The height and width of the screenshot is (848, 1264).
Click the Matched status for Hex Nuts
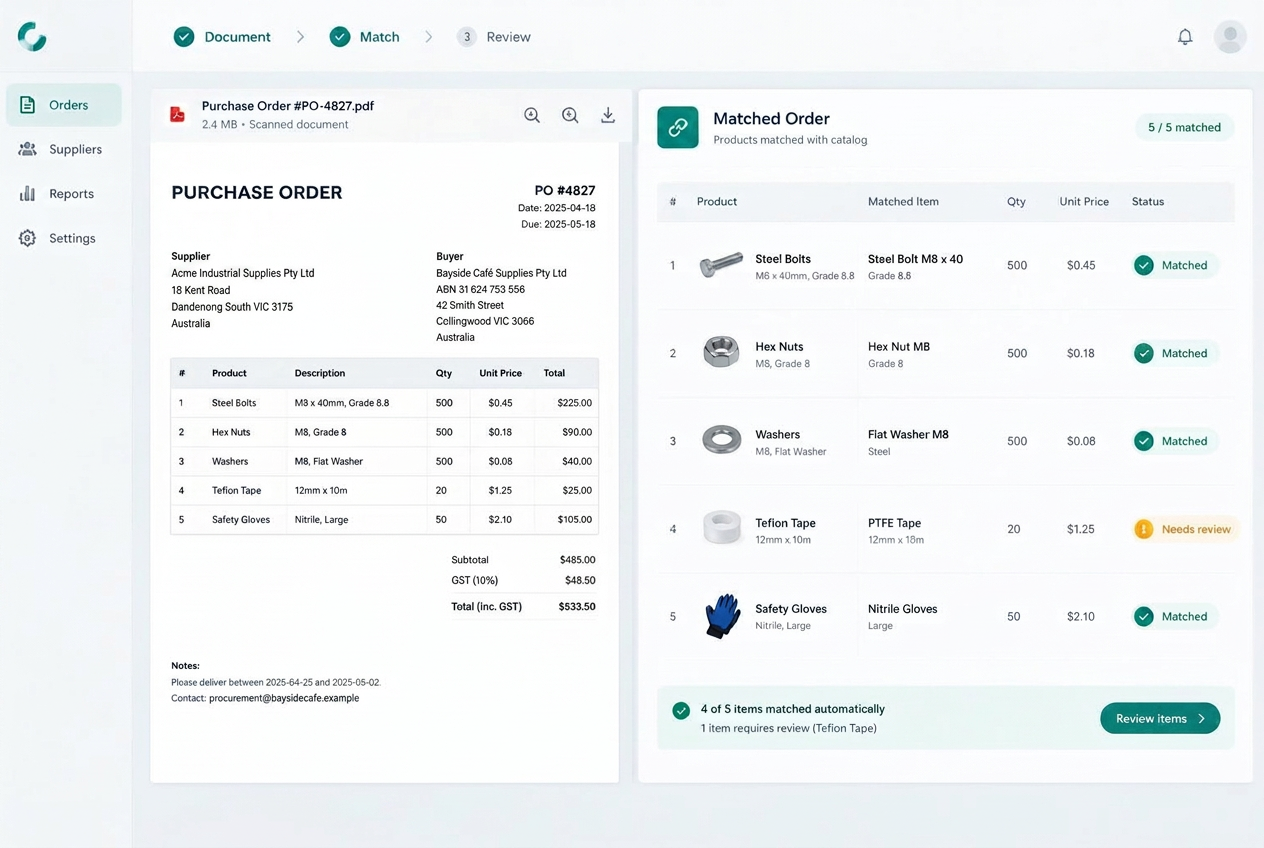click(1174, 353)
